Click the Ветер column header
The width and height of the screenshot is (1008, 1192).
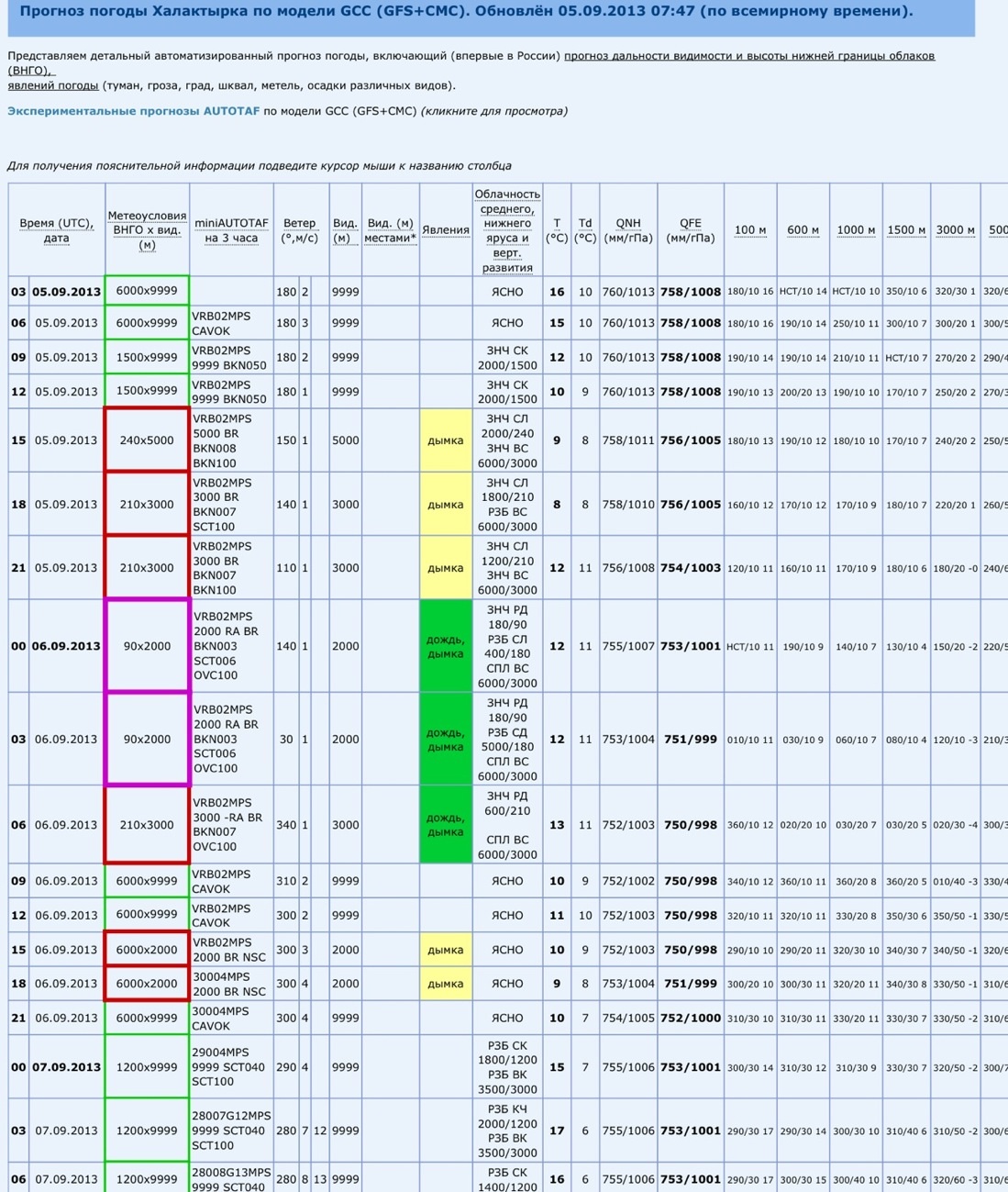coord(299,230)
